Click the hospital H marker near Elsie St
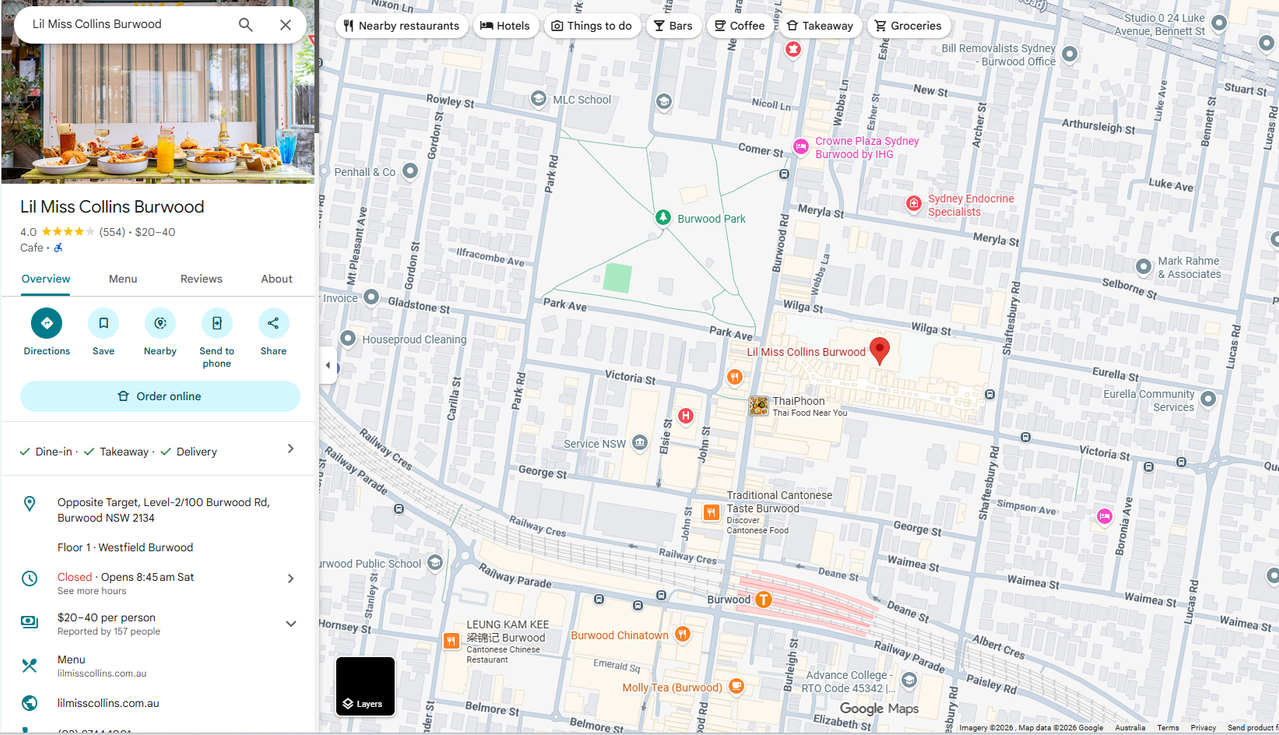Viewport: 1279px width, 735px height. [x=685, y=416]
